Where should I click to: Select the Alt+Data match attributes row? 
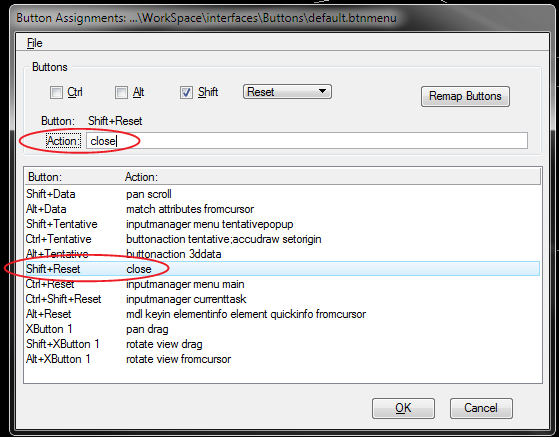(282, 209)
